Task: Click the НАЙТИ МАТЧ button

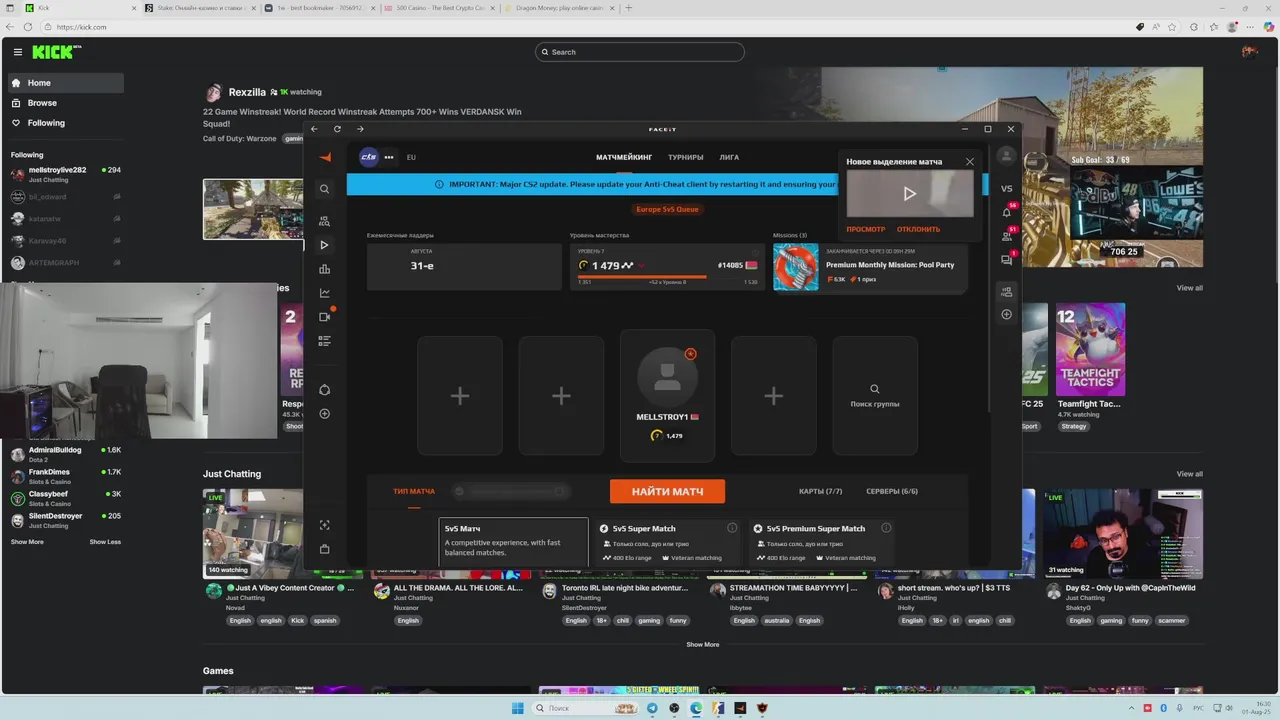Action: [x=667, y=491]
